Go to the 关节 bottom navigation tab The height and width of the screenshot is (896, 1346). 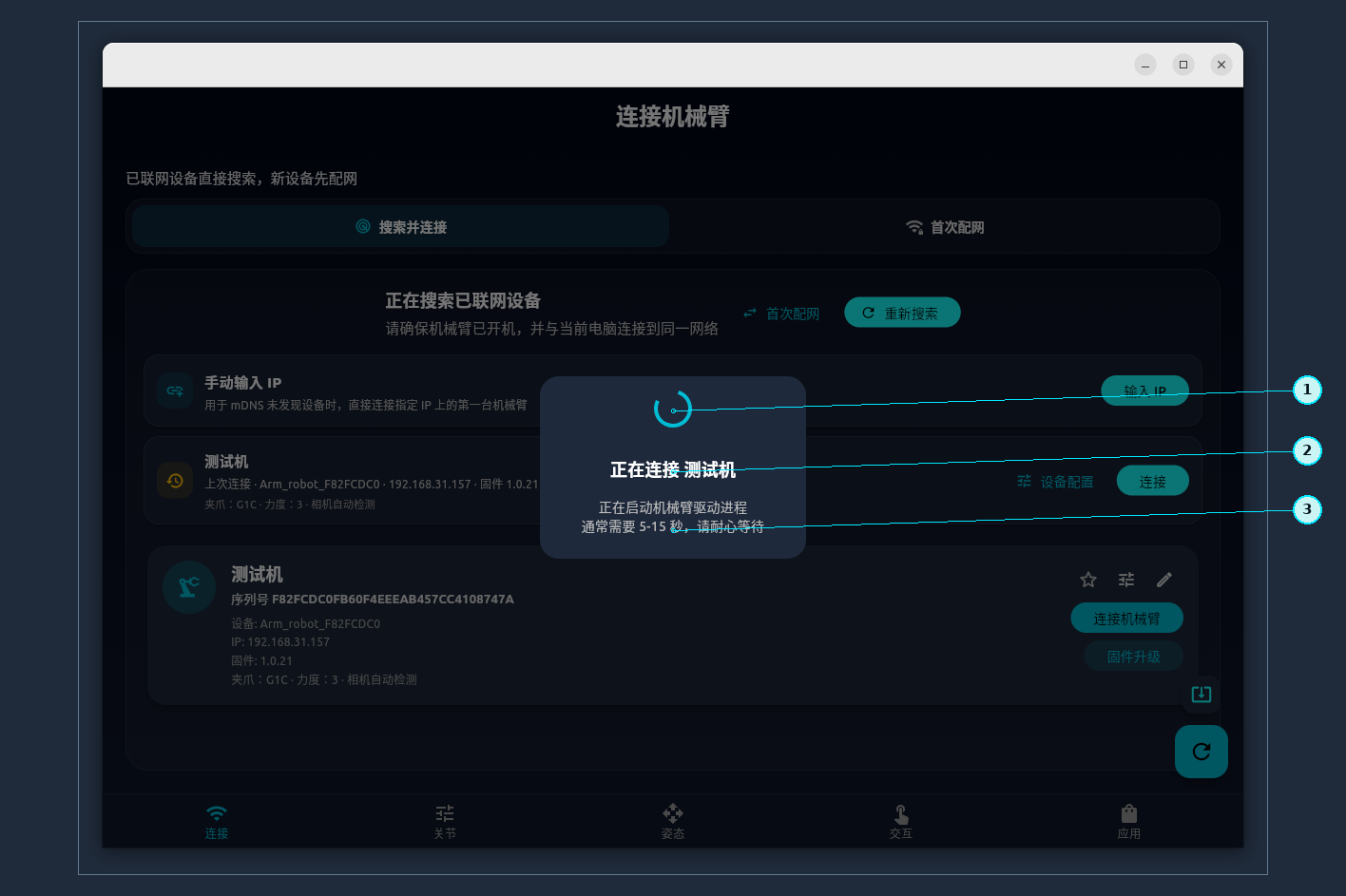(445, 822)
